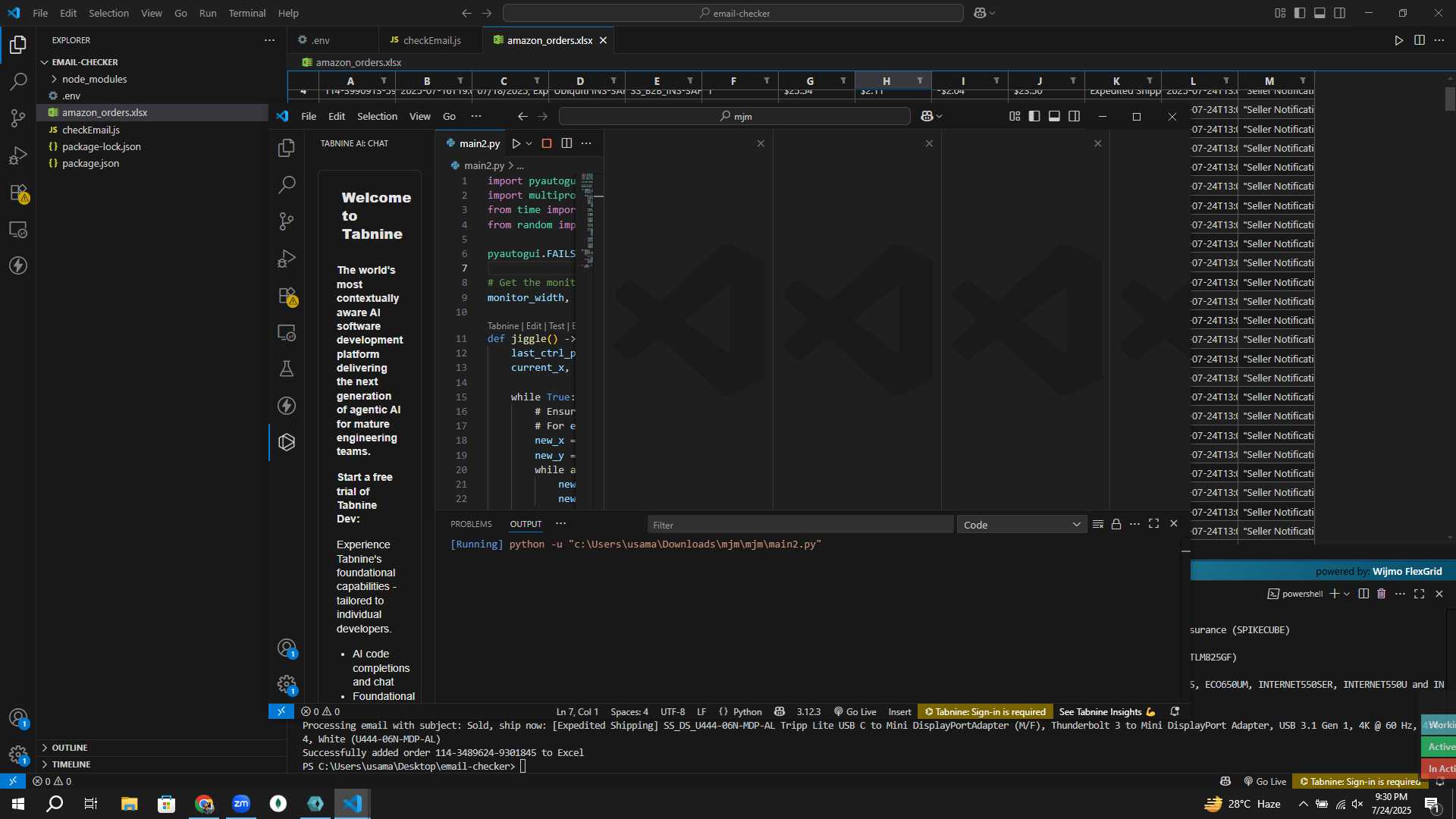Open column A filter dropdown
Screen dimensions: 1456x819
click(x=384, y=81)
